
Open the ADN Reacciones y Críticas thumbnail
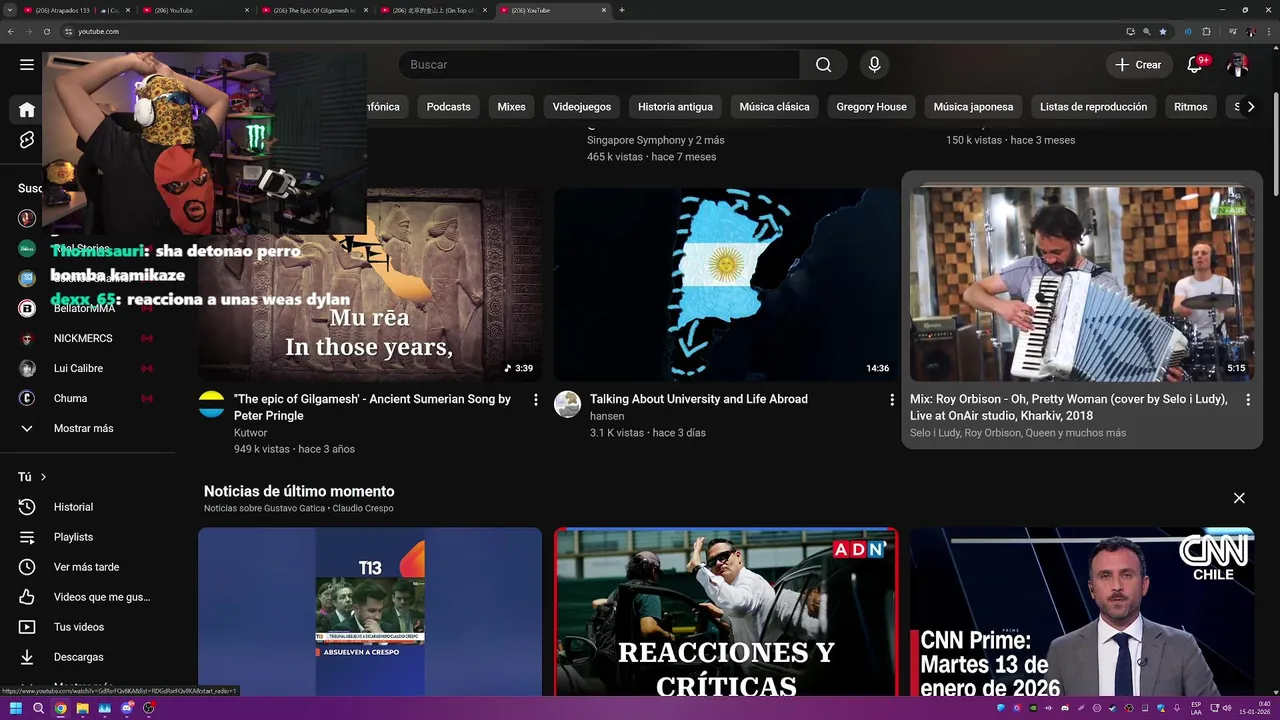[726, 612]
